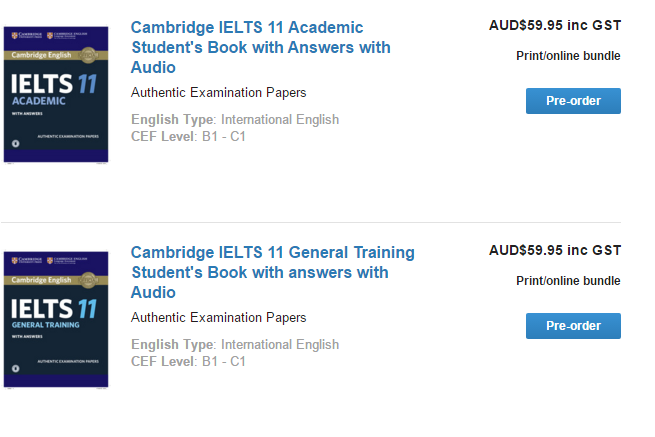Click the General Training book's Print/online bundle label
The image size is (655, 437).
click(x=568, y=281)
